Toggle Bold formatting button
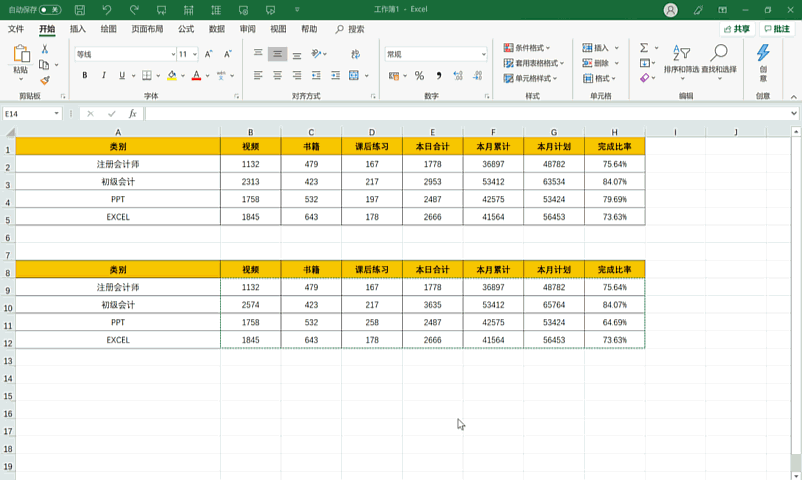 (x=84, y=75)
